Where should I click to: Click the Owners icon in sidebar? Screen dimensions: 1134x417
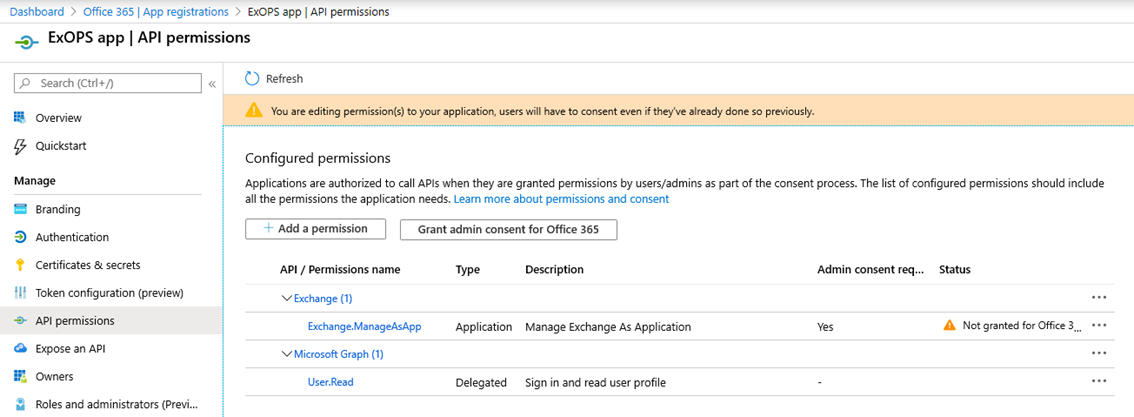(x=21, y=377)
